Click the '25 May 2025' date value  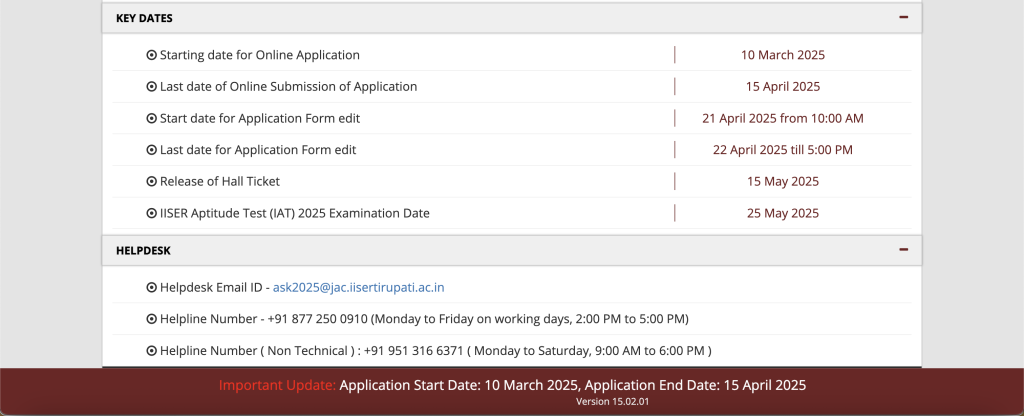(x=783, y=213)
